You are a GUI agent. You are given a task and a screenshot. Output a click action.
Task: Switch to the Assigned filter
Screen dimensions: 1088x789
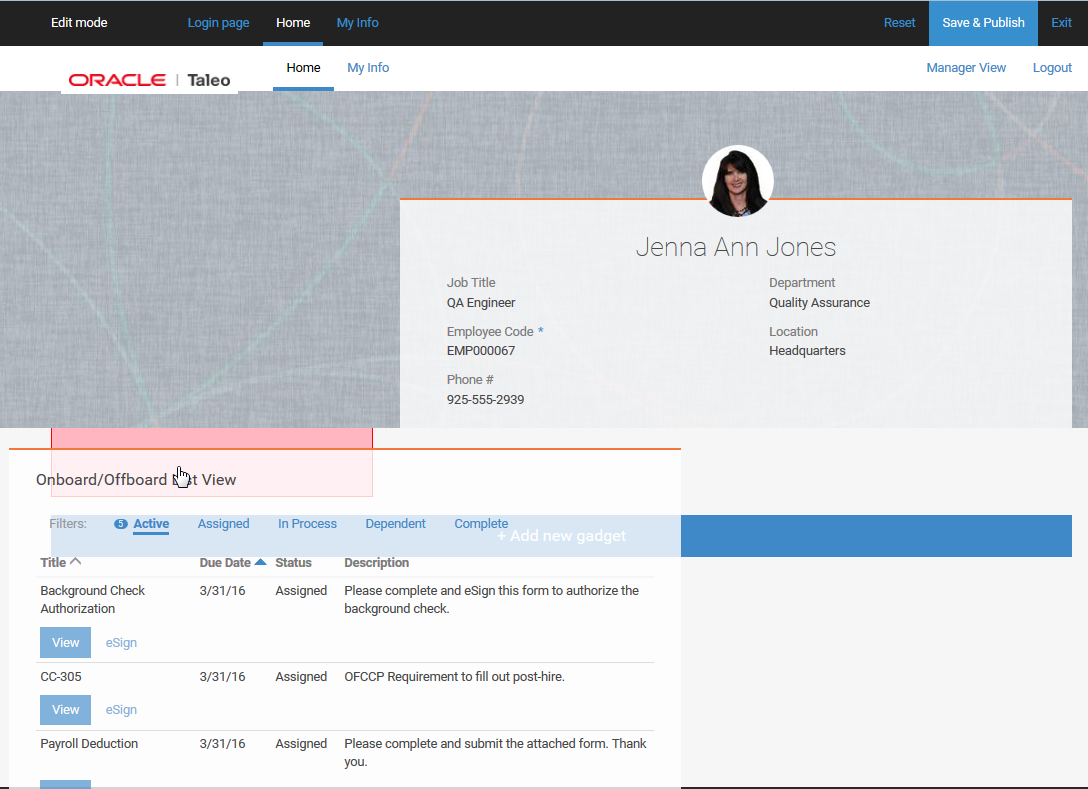pyautogui.click(x=223, y=523)
